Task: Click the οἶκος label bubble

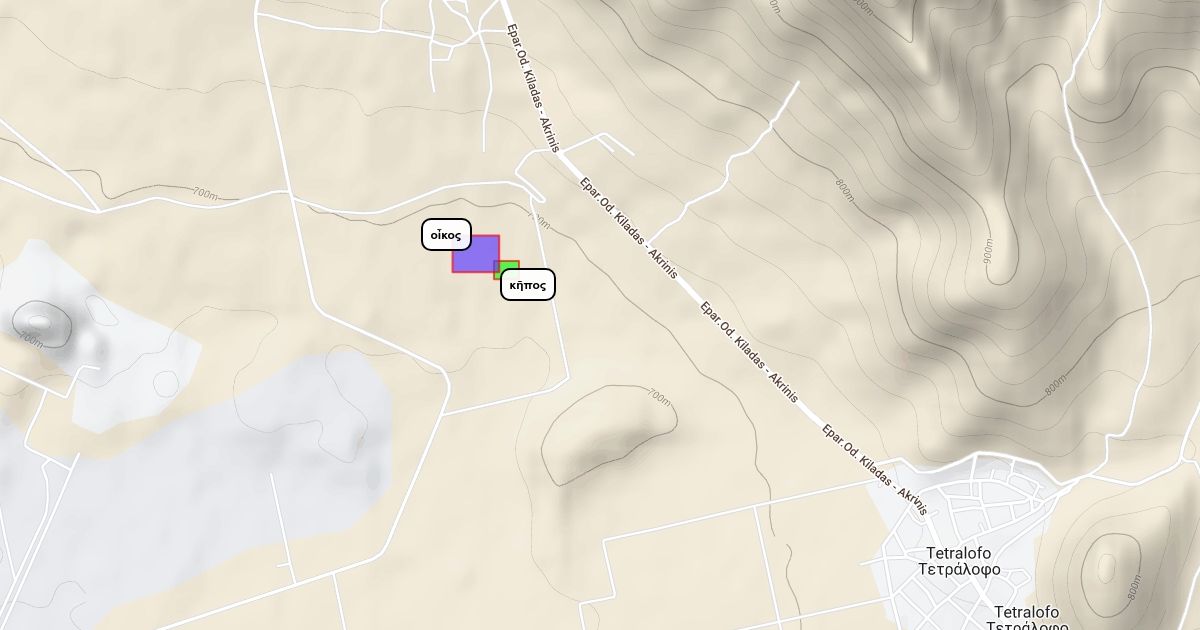Action: [446, 235]
